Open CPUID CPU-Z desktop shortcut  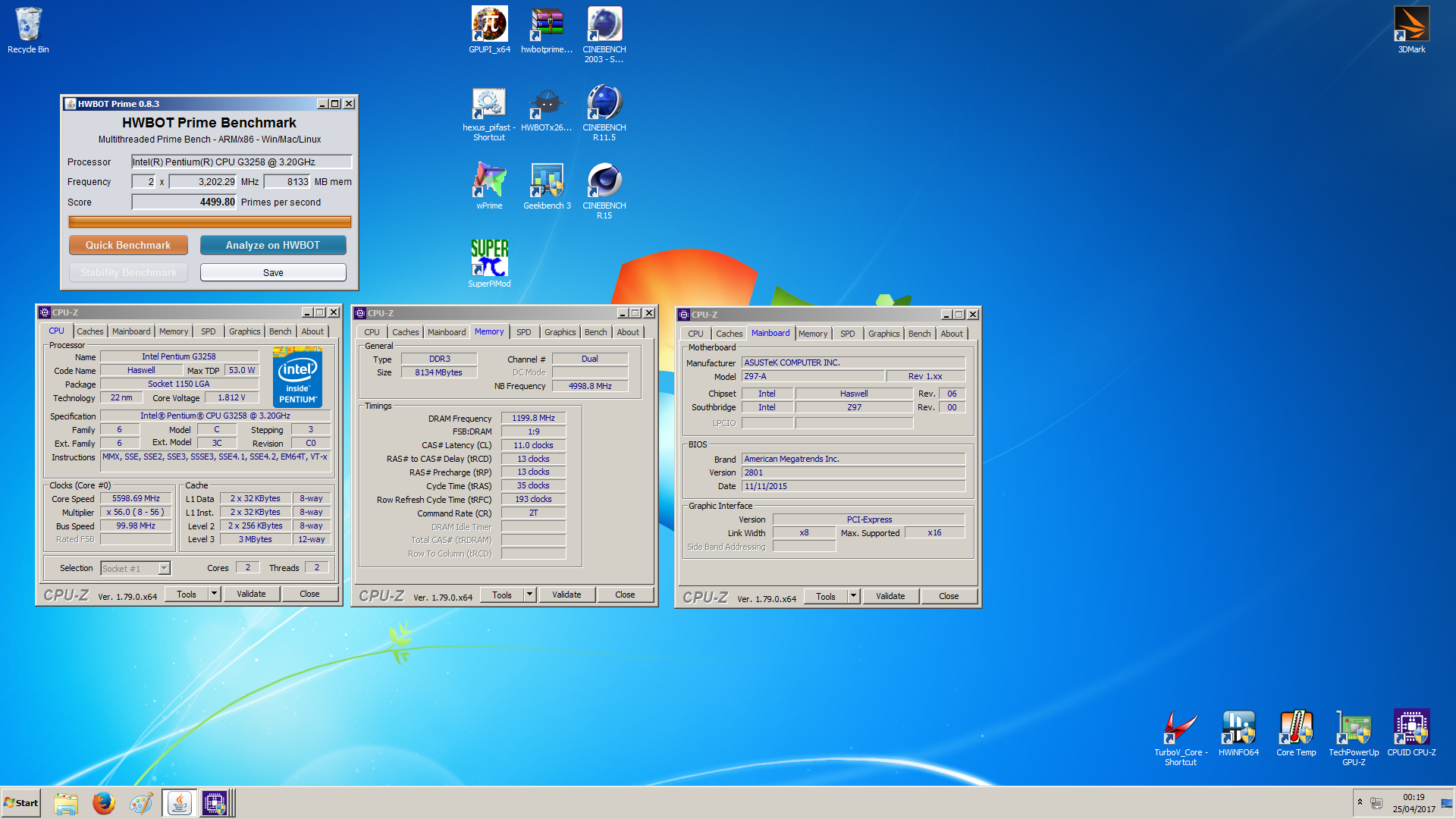1411,733
